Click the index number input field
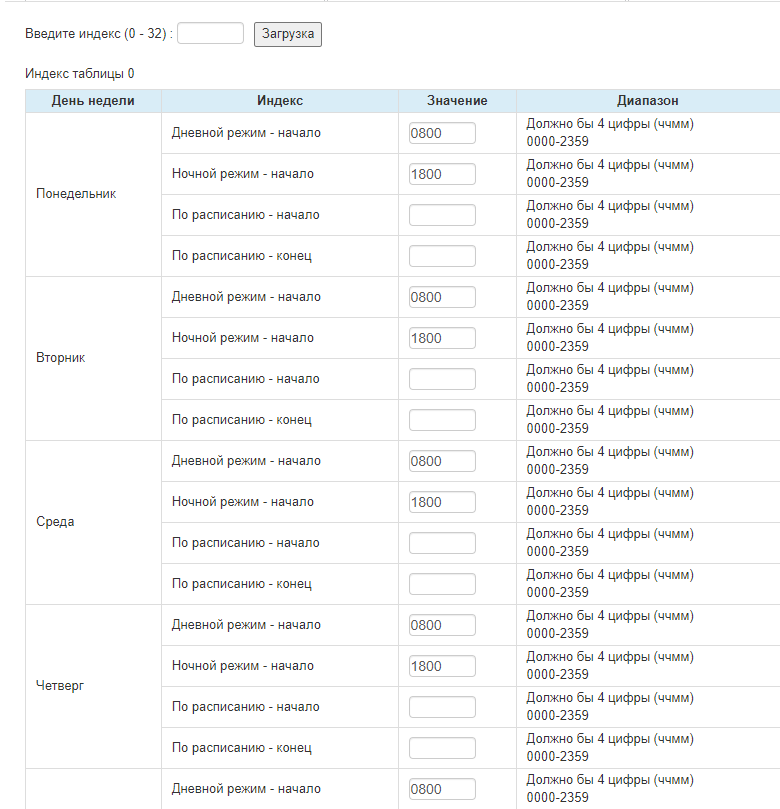Image resolution: width=780 pixels, height=809 pixels. click(210, 34)
